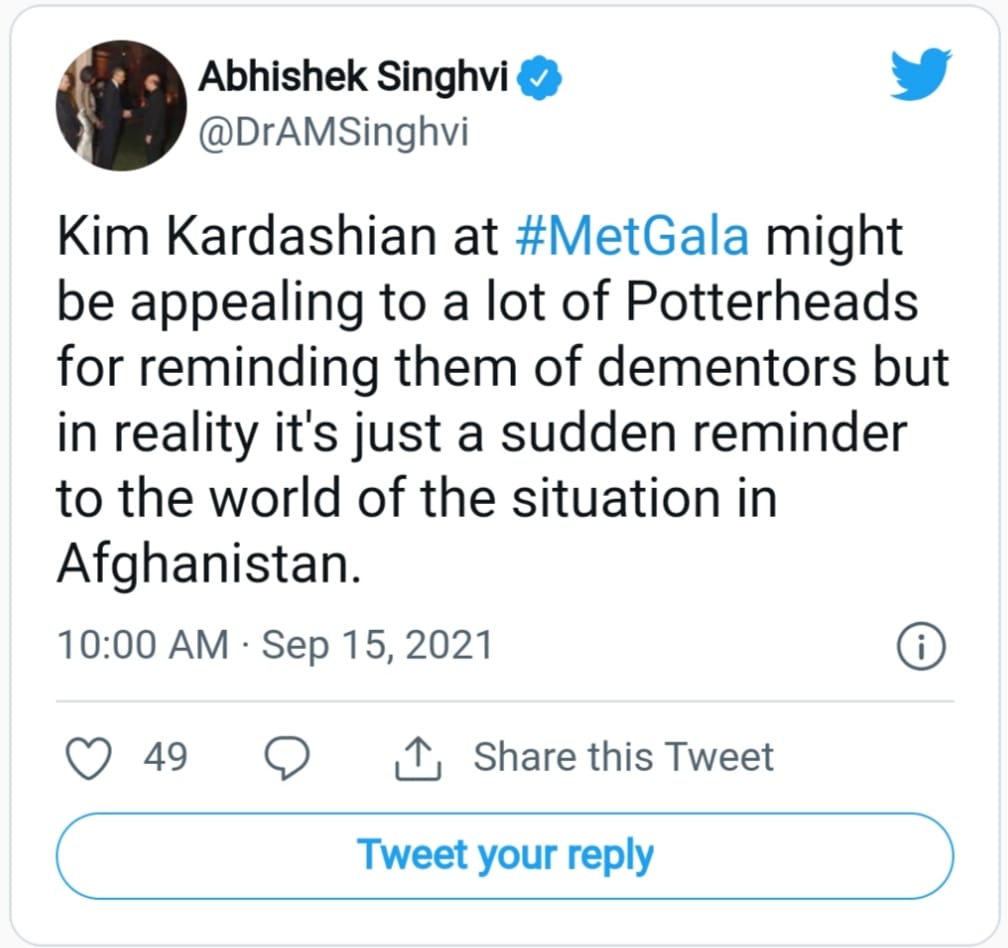Image resolution: width=1008 pixels, height=948 pixels.
Task: Open Abhishek Singhvi's profile picture
Action: (x=118, y=106)
